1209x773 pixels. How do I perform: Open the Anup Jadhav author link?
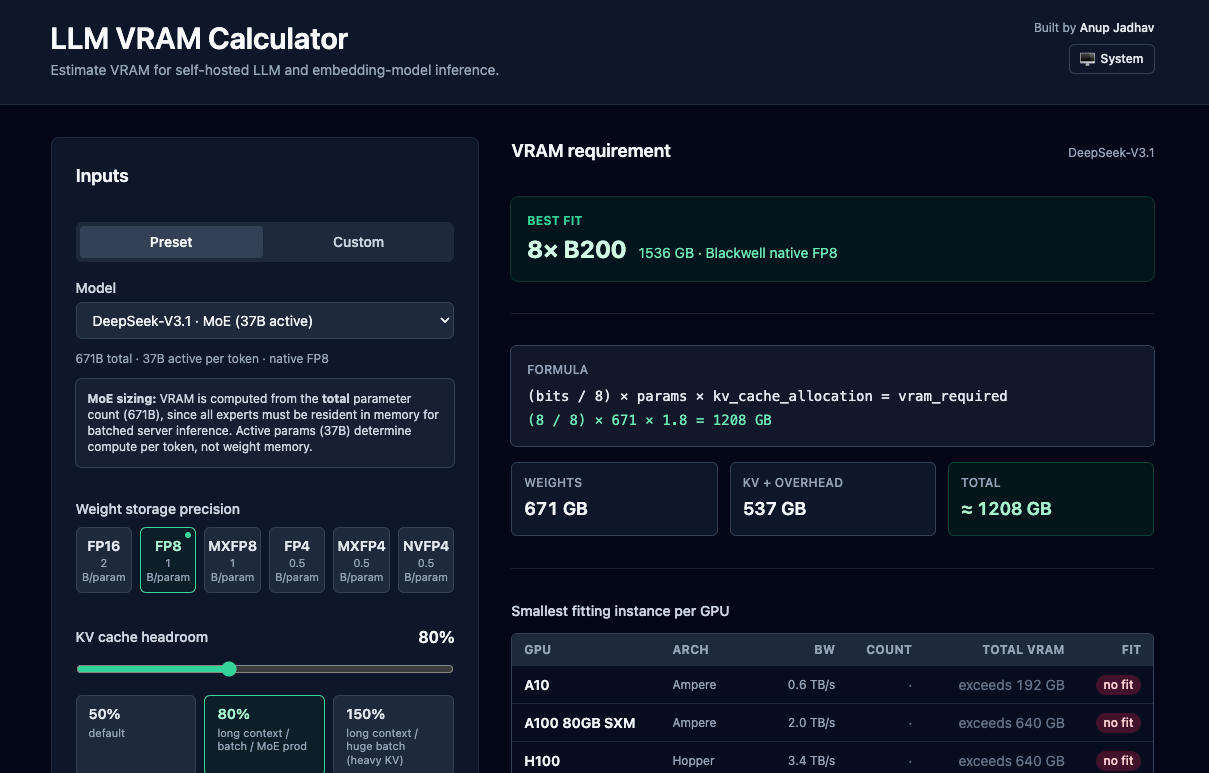1117,28
